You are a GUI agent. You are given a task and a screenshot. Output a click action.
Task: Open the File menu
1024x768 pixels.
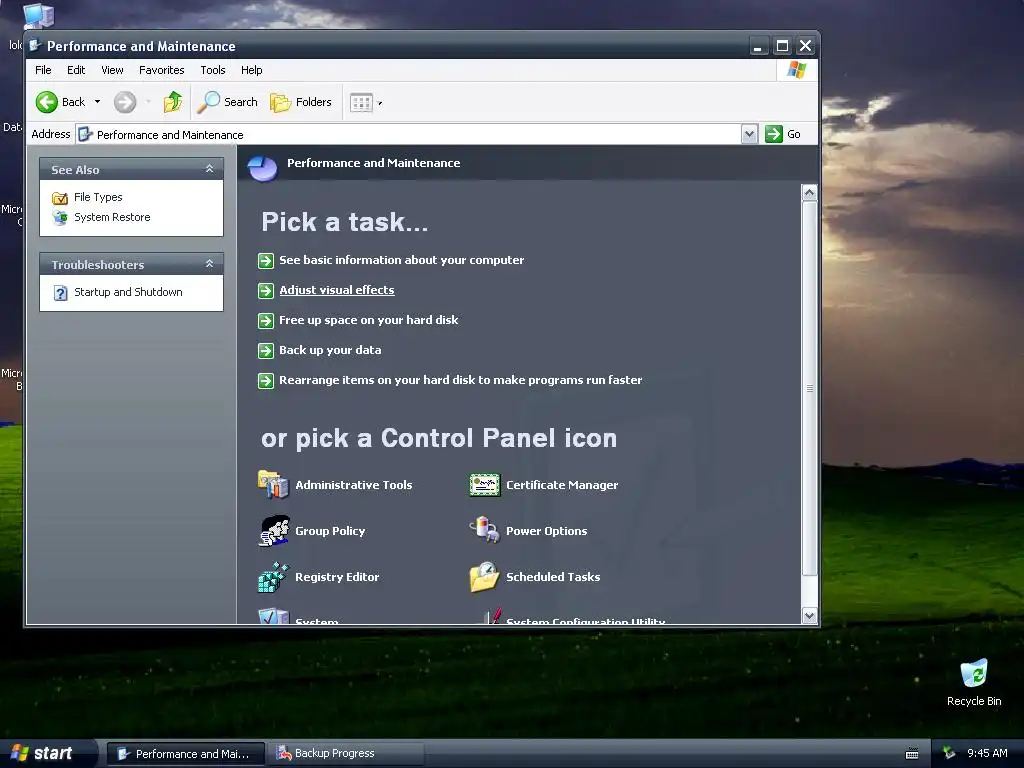click(43, 70)
